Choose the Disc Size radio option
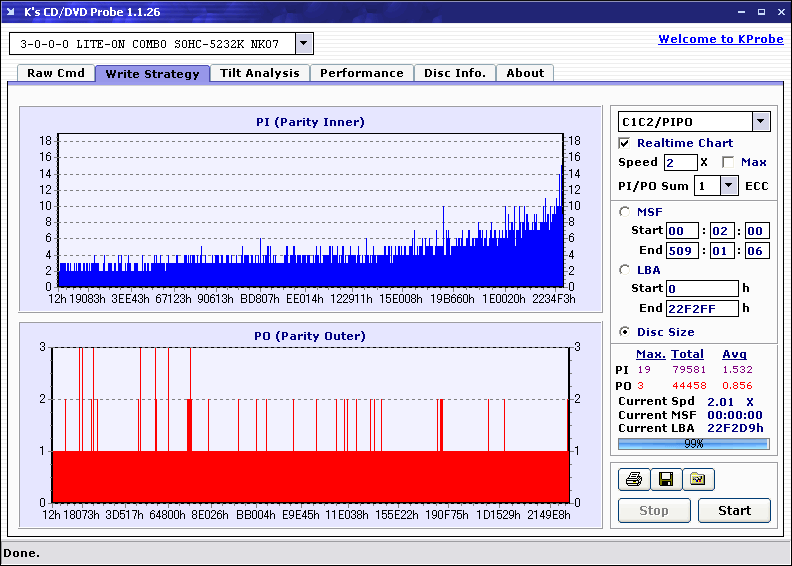Image resolution: width=792 pixels, height=566 pixels. point(625,332)
